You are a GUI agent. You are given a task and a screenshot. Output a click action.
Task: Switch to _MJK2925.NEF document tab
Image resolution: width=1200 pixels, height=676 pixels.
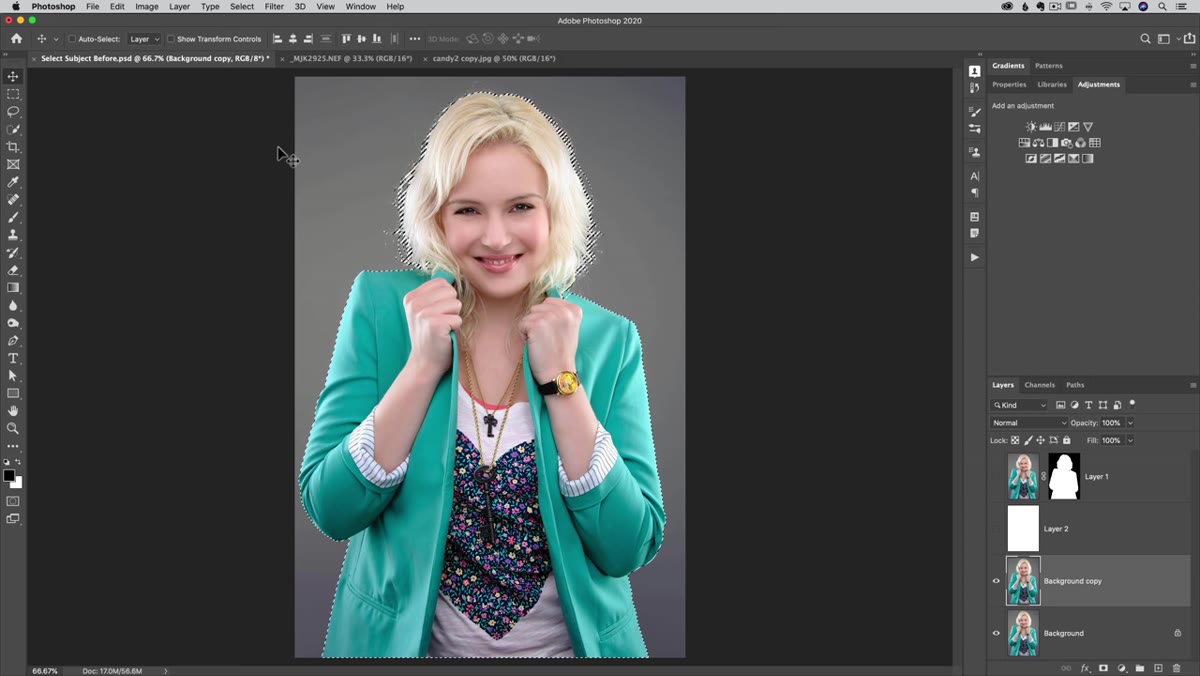tap(352, 59)
